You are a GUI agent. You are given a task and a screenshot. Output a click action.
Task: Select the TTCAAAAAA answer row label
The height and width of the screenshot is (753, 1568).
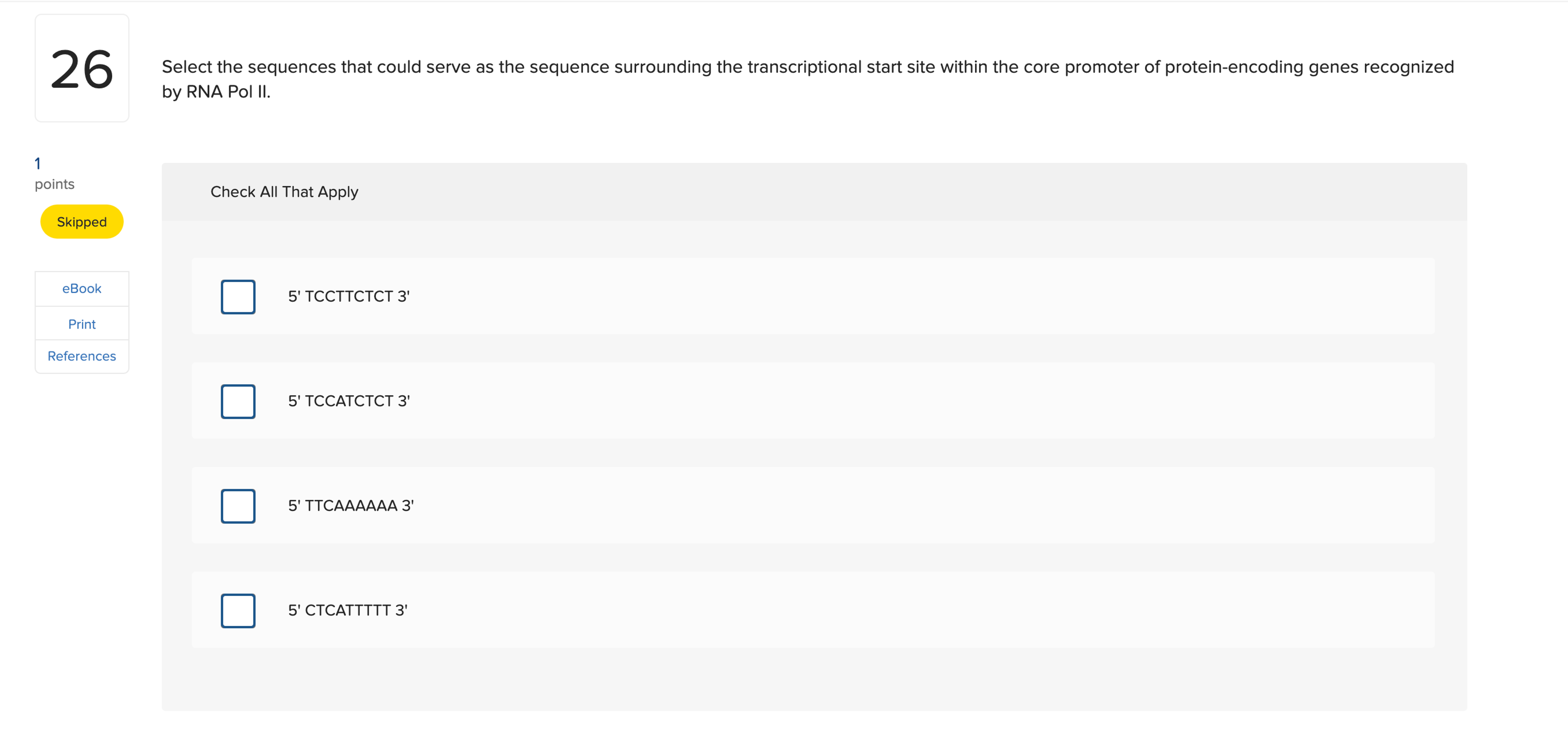(351, 506)
